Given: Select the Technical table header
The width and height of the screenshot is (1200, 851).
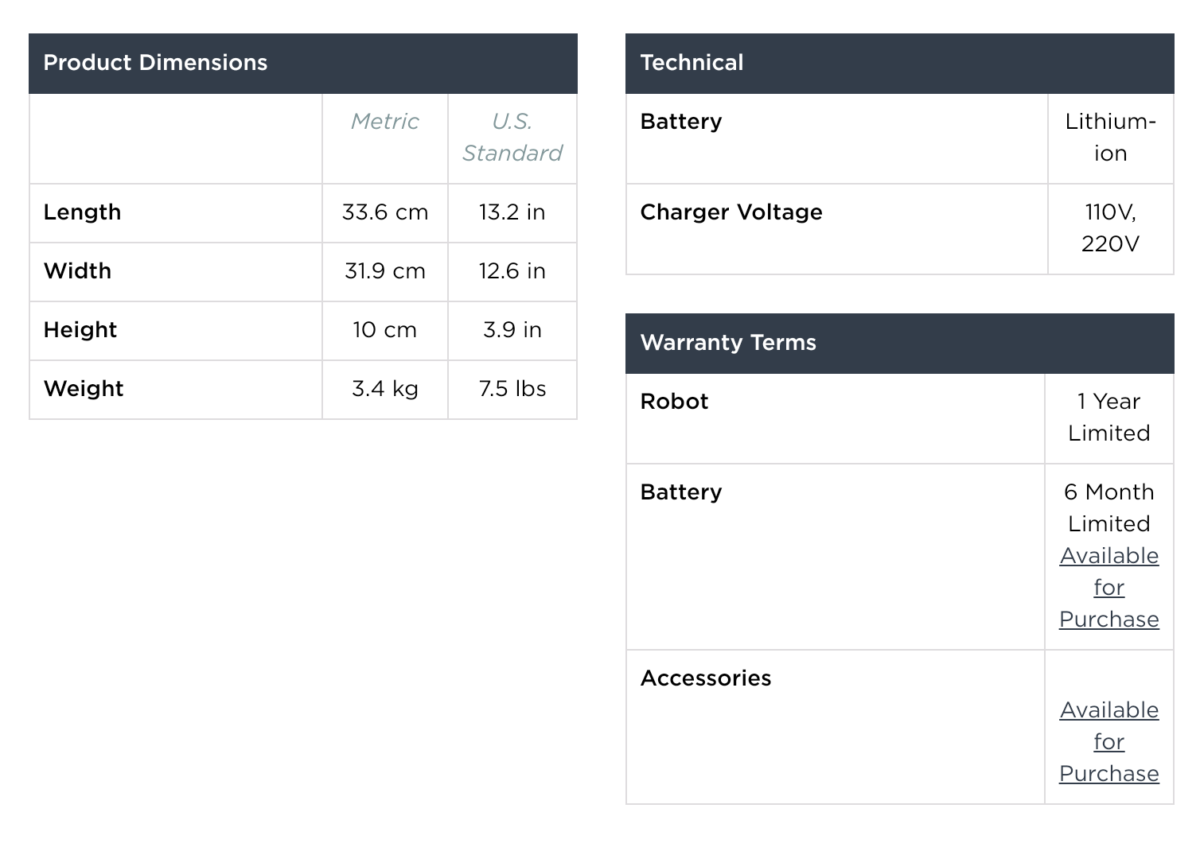Looking at the screenshot, I should coord(900,63).
